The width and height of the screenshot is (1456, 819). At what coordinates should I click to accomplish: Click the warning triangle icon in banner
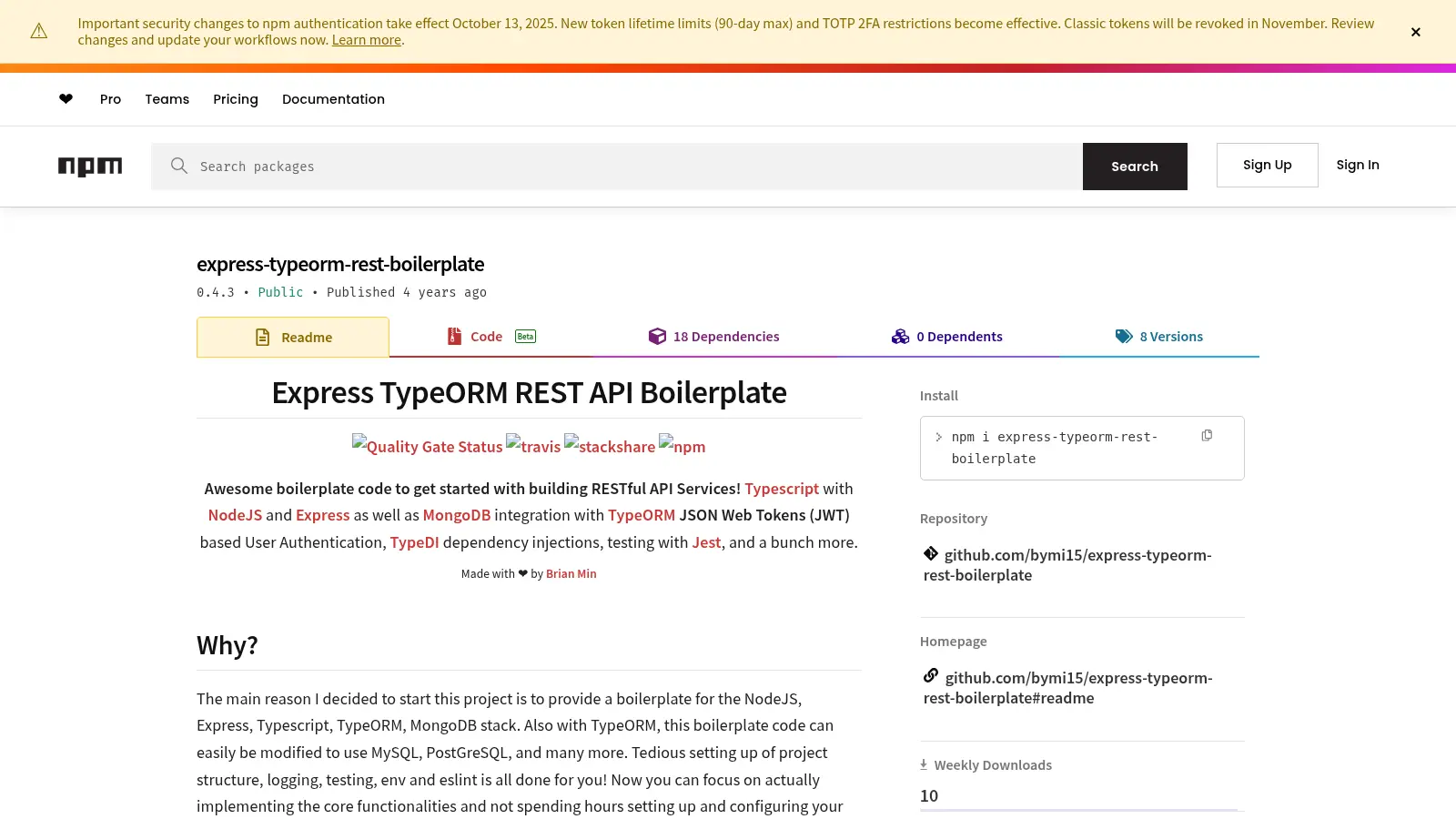pos(39,32)
